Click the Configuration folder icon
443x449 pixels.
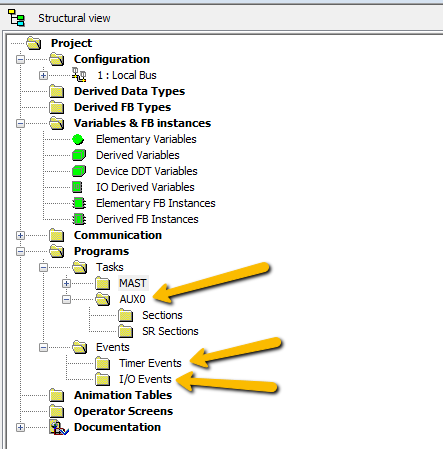[x=57, y=59]
